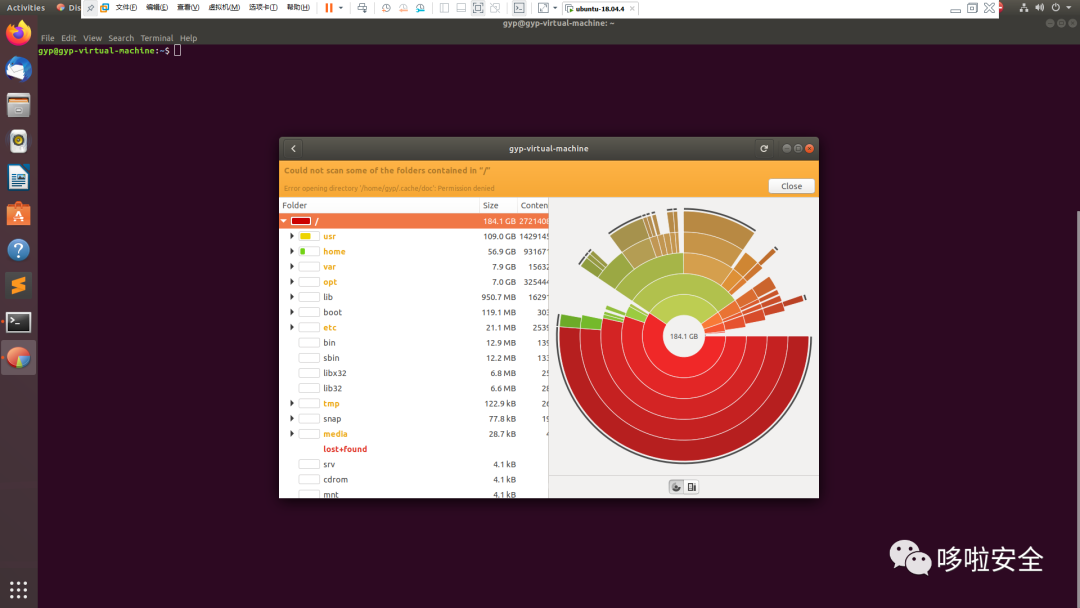This screenshot has height=608, width=1080.
Task: Expand the snap folder row
Action: [292, 419]
